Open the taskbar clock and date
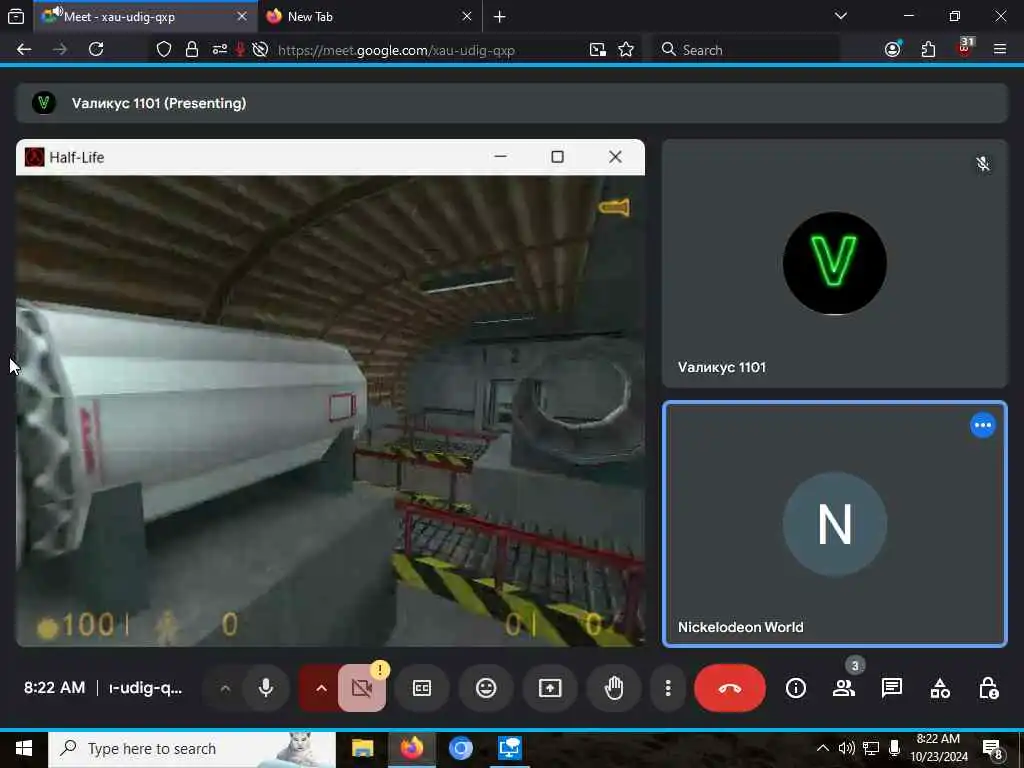This screenshot has height=768, width=1024. 939,748
